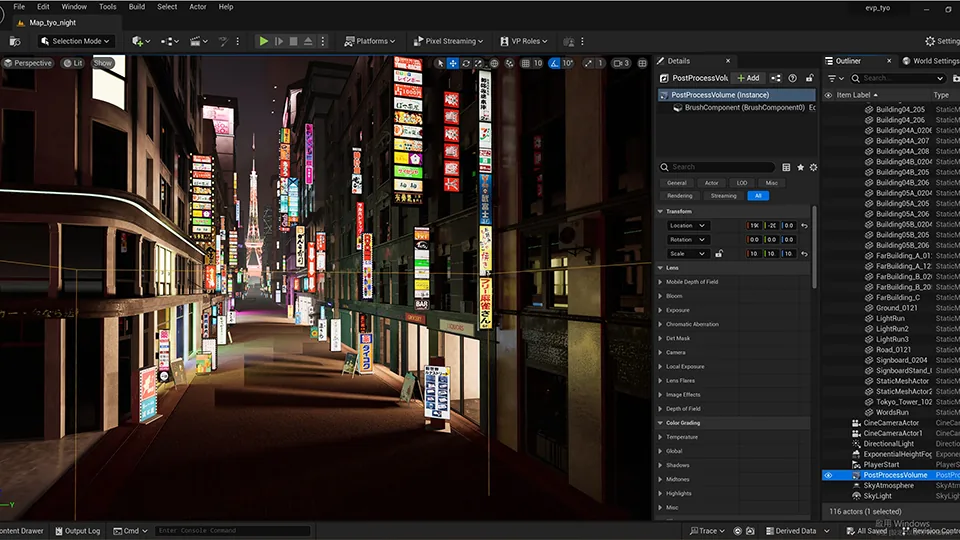Click the viewport layout maximize icon
The image size is (960, 540).
pos(642,63)
